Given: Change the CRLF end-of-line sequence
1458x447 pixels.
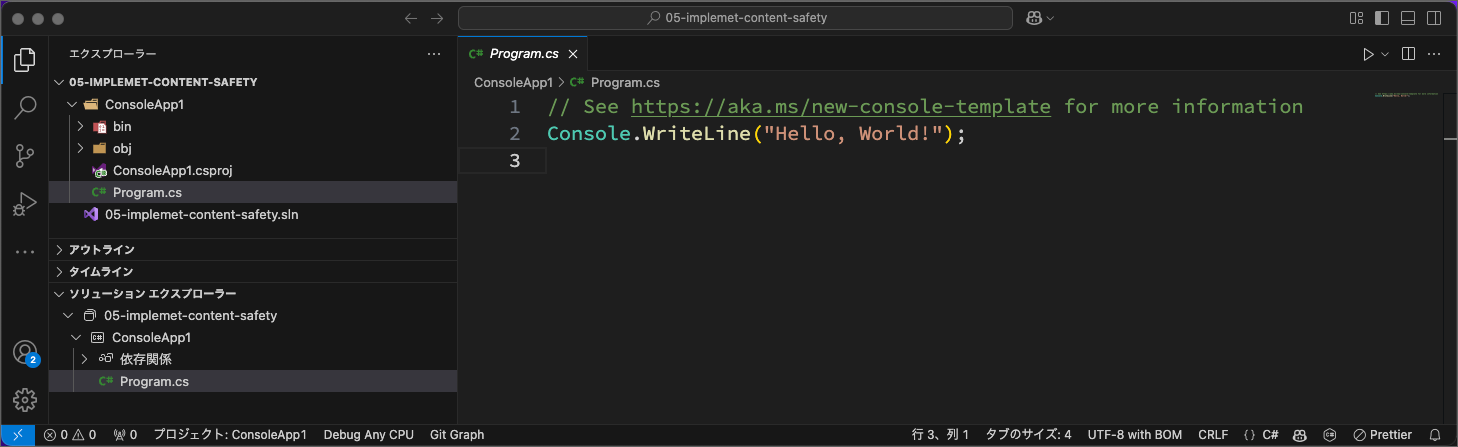Looking at the screenshot, I should pos(1213,435).
